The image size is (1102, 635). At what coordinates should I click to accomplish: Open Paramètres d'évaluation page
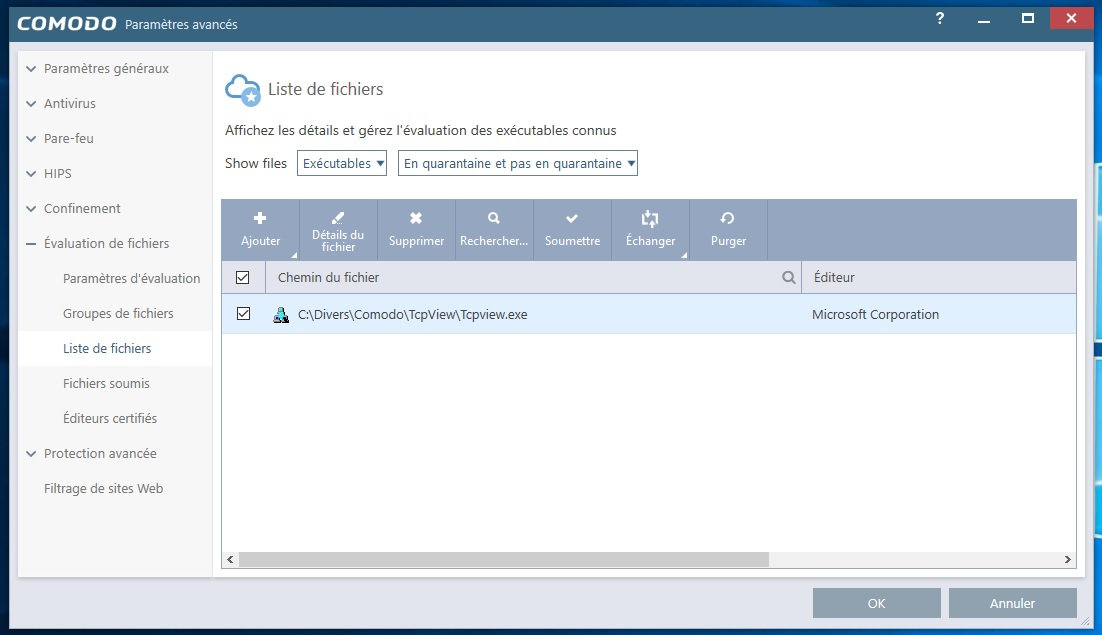click(131, 278)
